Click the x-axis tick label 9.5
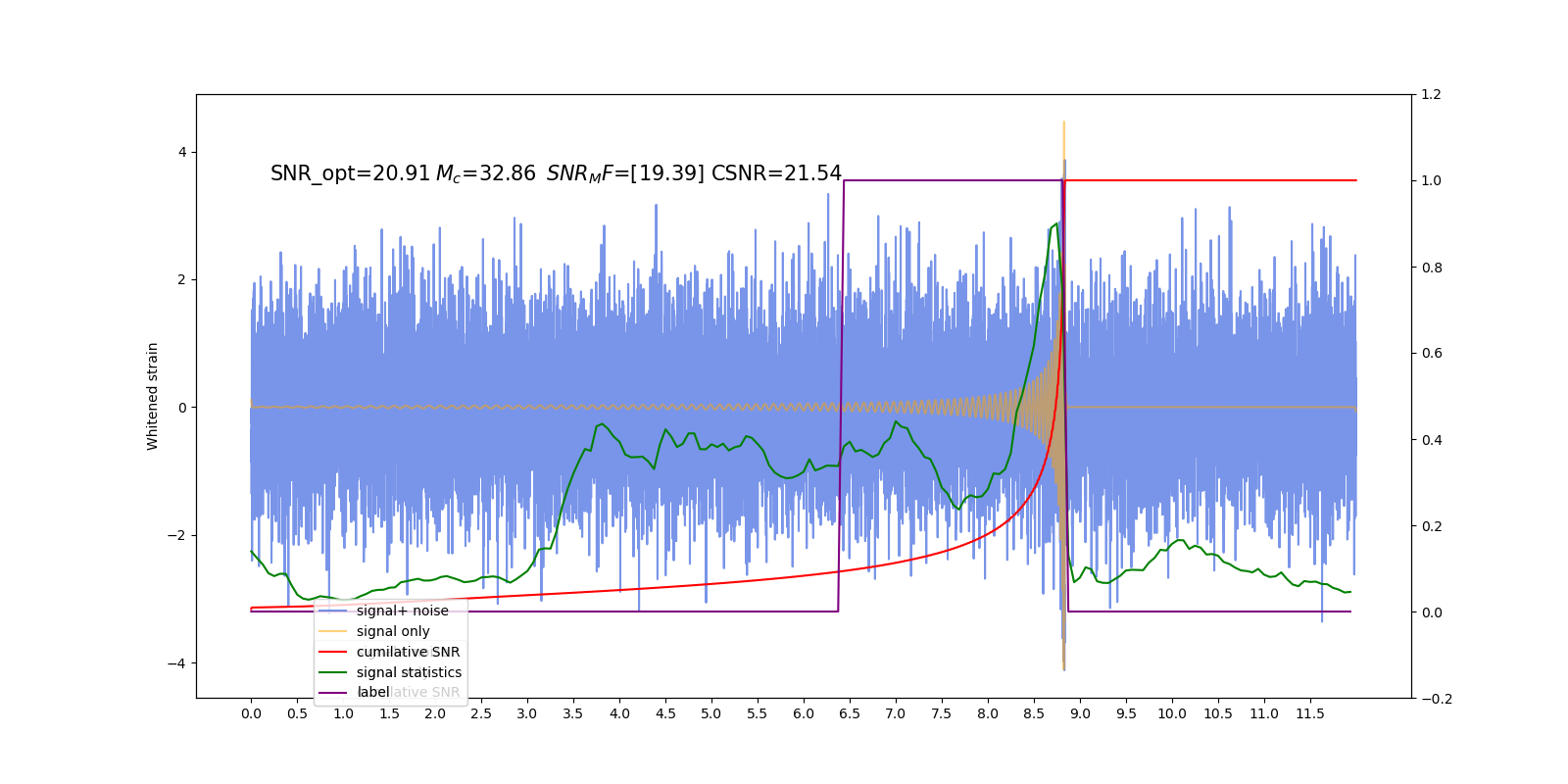This screenshot has height=784, width=1568. (1126, 714)
